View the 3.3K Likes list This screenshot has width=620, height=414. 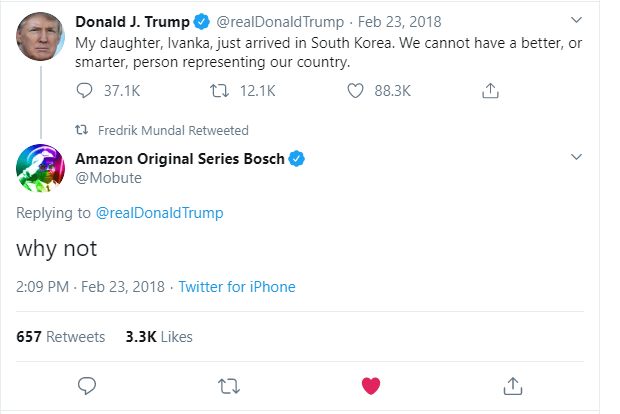pos(159,337)
